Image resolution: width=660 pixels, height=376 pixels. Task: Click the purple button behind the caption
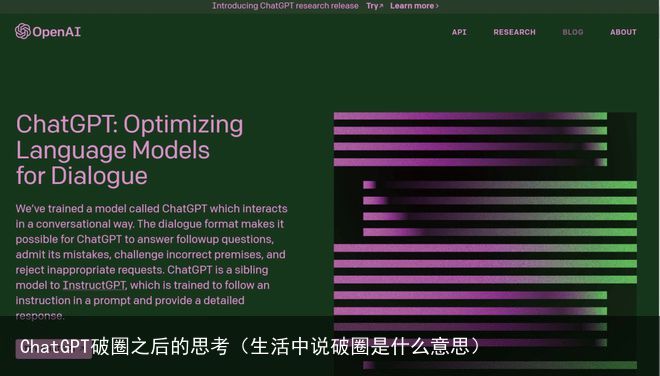click(x=53, y=349)
